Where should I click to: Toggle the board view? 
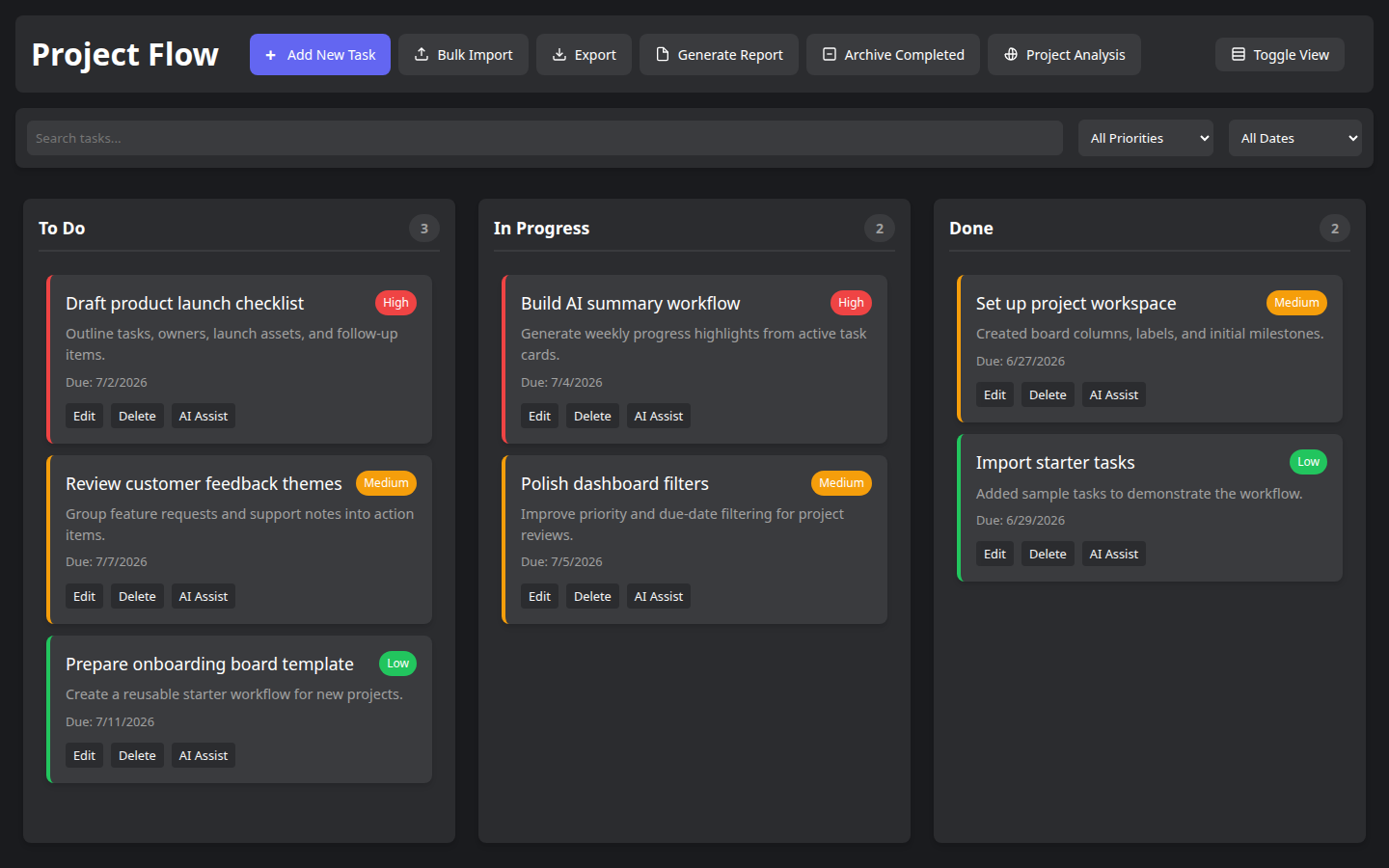[1280, 55]
